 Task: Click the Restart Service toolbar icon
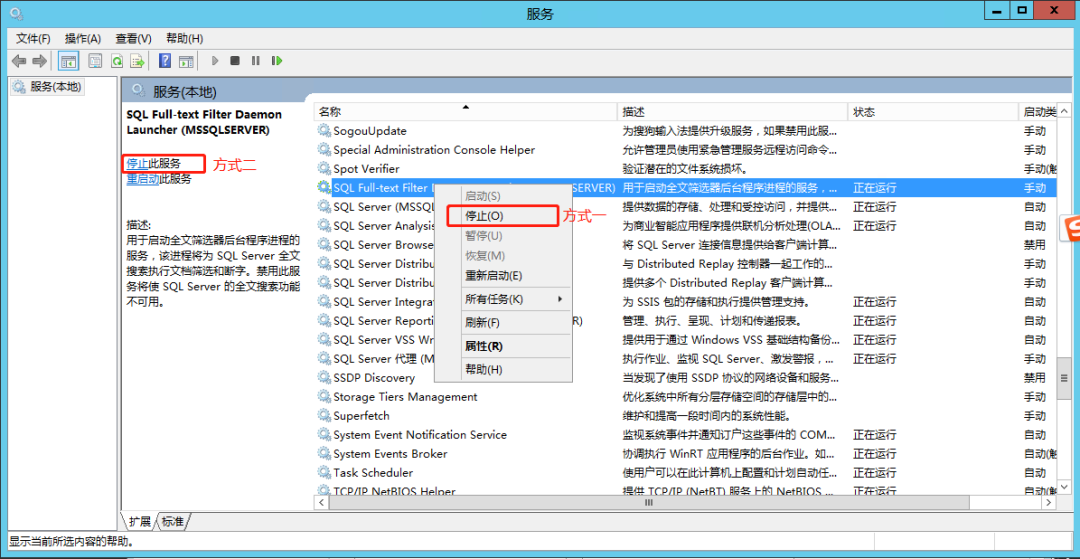point(276,61)
